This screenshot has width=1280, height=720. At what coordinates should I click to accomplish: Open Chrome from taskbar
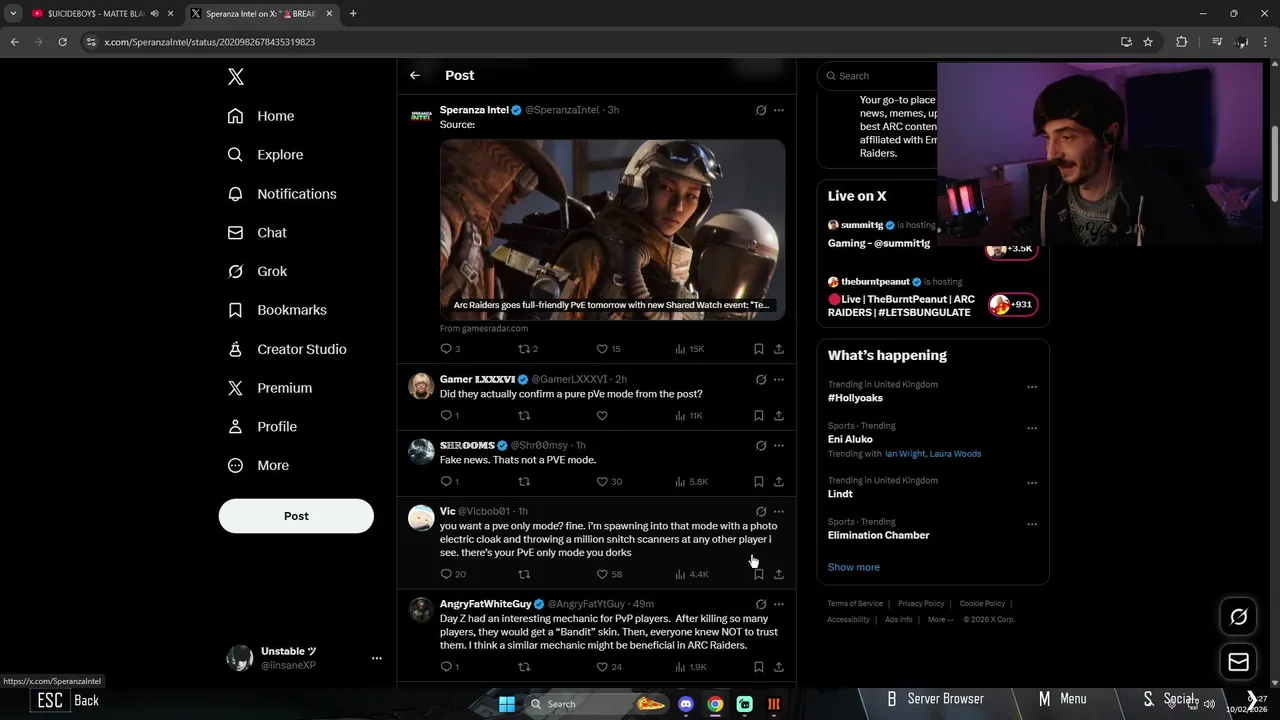point(715,704)
